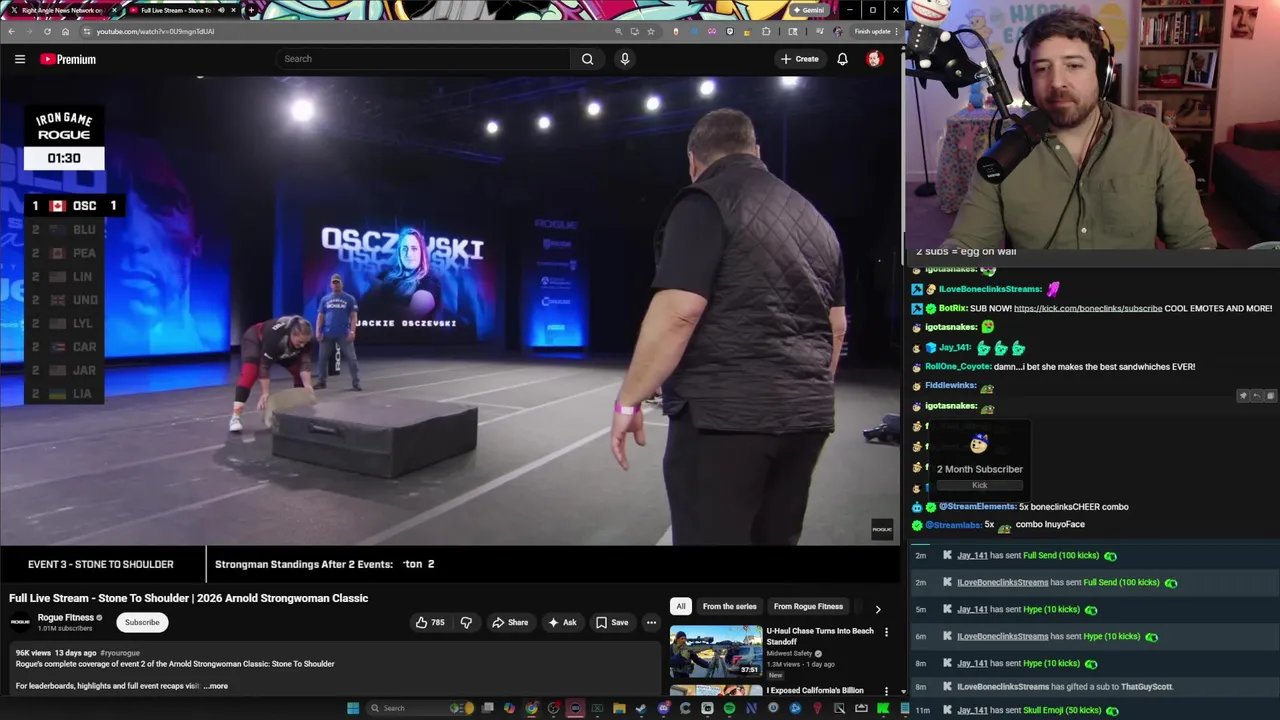Reload the page in the browser

coord(47,31)
